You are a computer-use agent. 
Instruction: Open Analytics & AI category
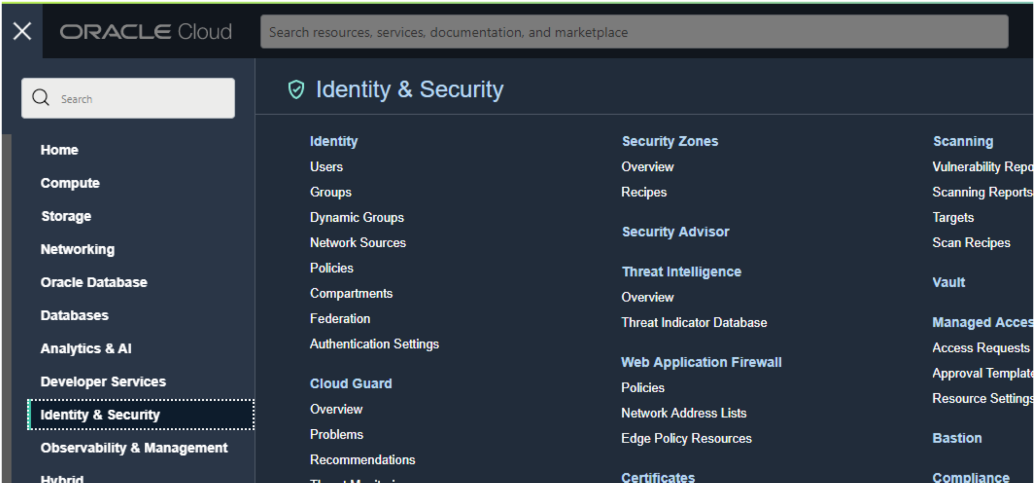point(86,348)
